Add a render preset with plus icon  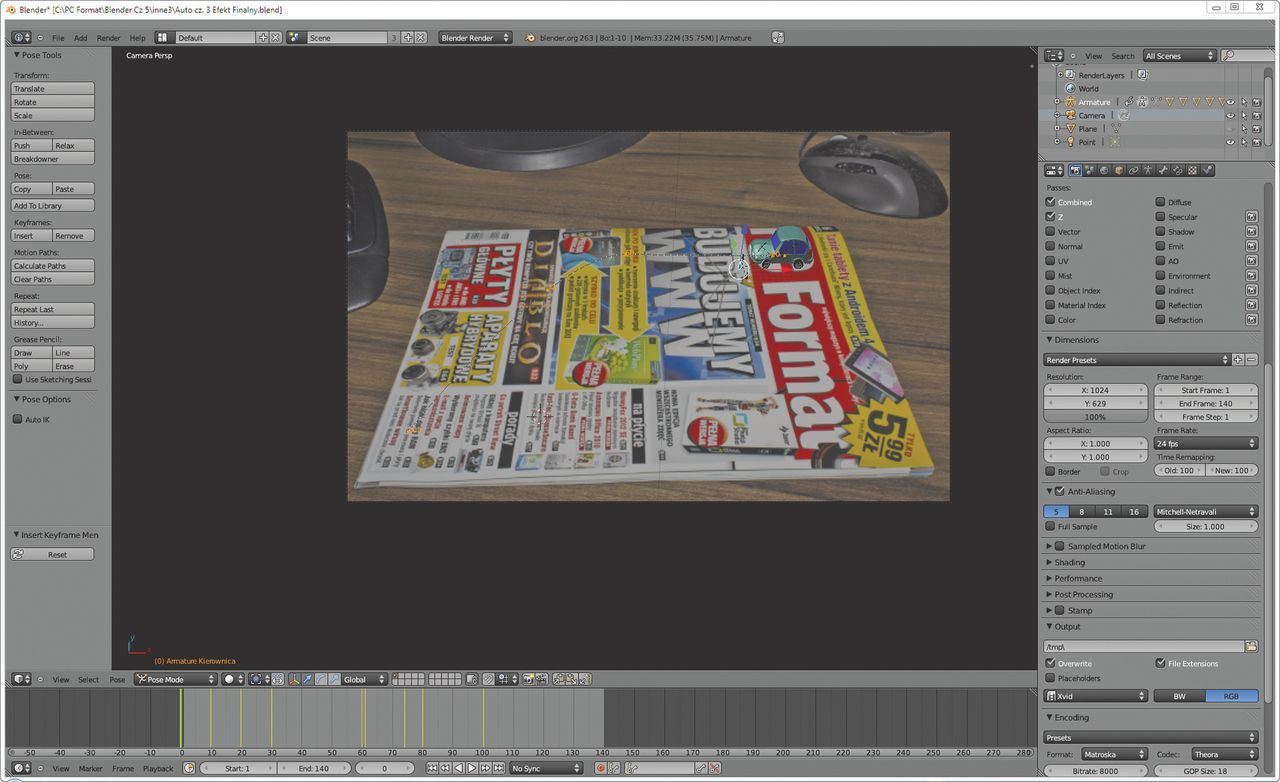[1238, 360]
